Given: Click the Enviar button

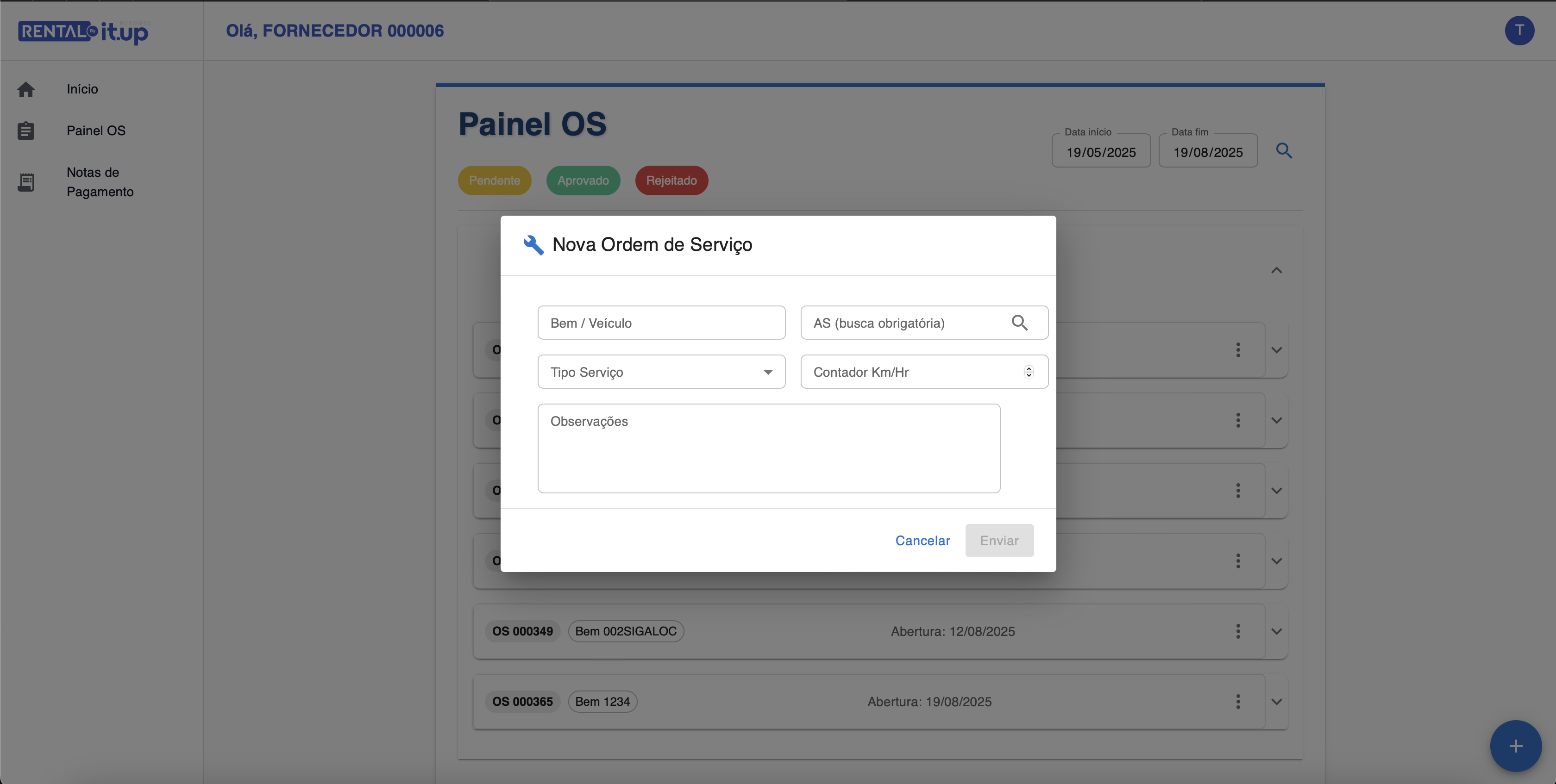Looking at the screenshot, I should [x=999, y=541].
